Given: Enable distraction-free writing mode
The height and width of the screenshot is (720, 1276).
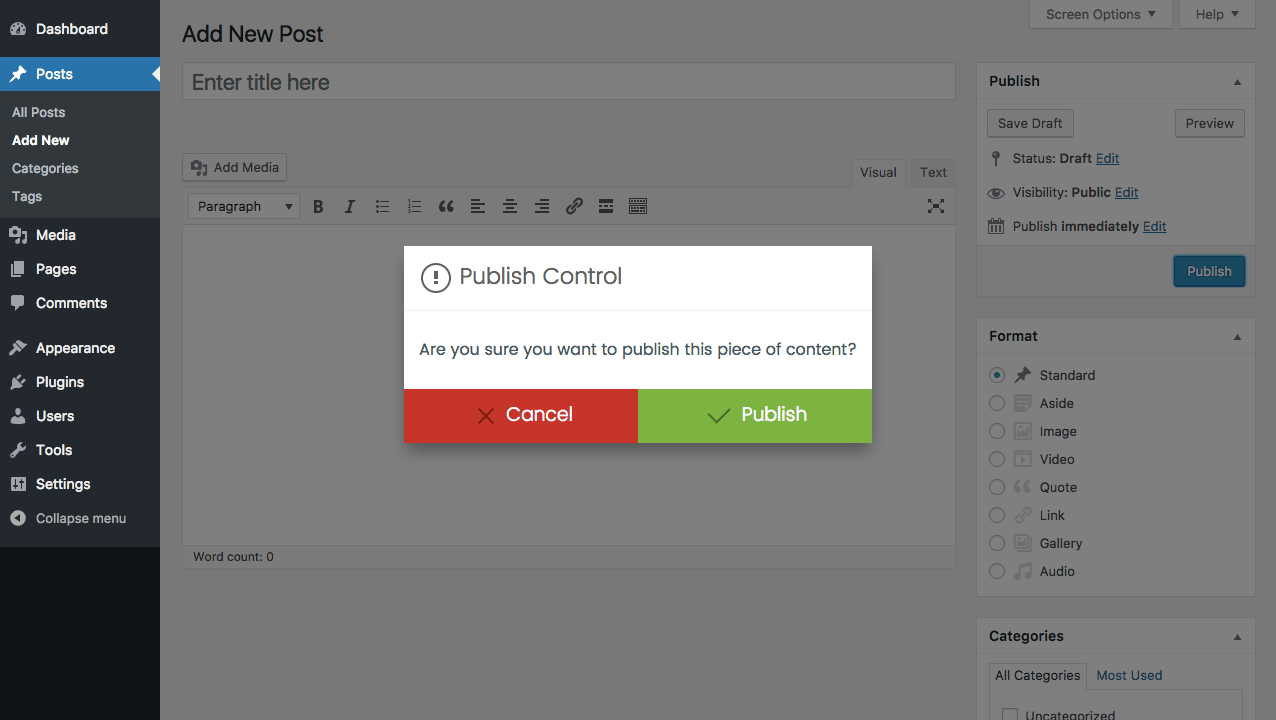Looking at the screenshot, I should 936,206.
